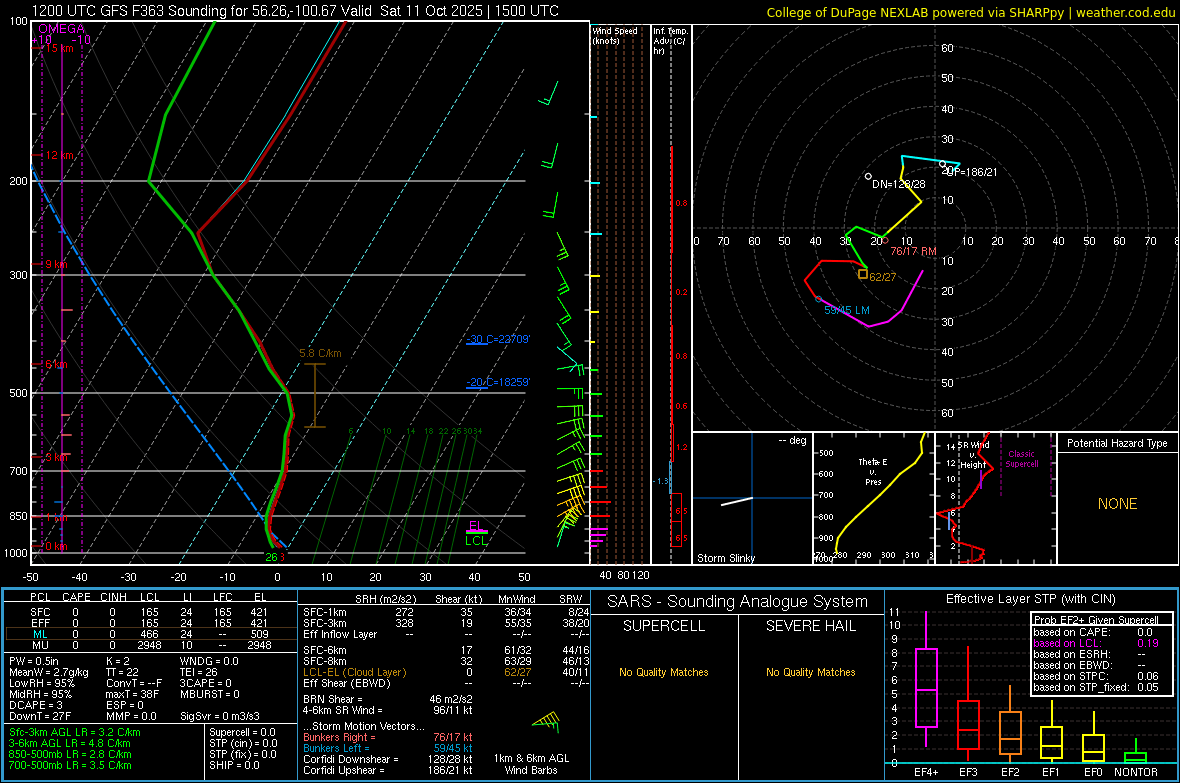
Task: Click the magenta based on LCL: 0.19 row
Action: tap(1096, 644)
